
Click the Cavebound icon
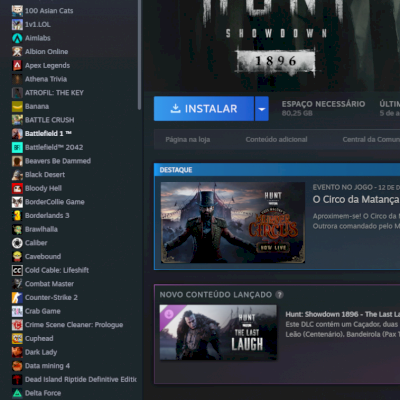(x=17, y=257)
